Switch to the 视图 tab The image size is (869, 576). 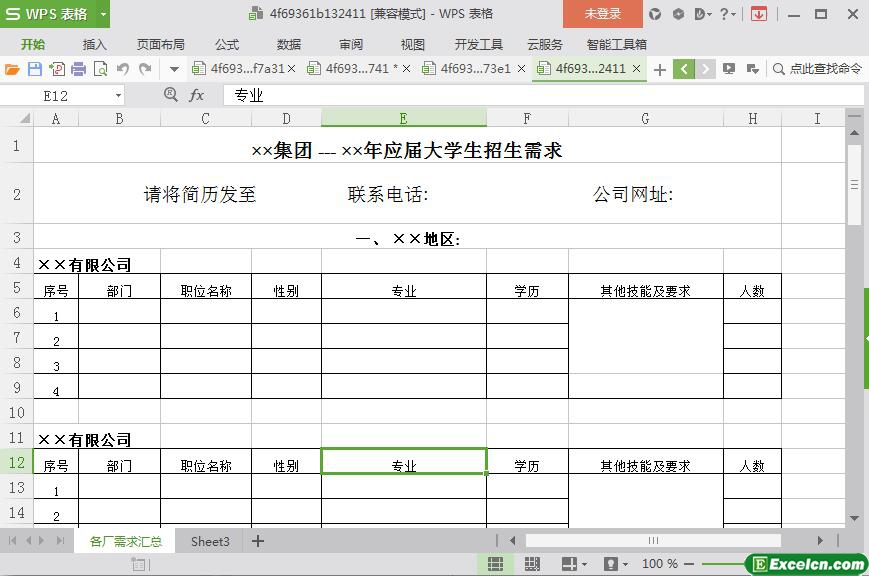point(412,44)
